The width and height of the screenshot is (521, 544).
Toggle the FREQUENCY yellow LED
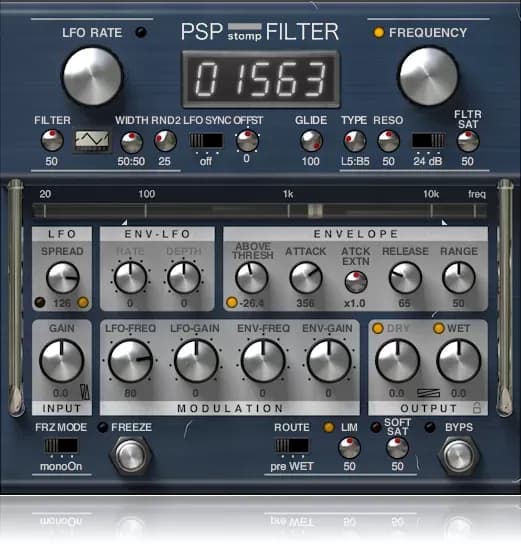(378, 33)
